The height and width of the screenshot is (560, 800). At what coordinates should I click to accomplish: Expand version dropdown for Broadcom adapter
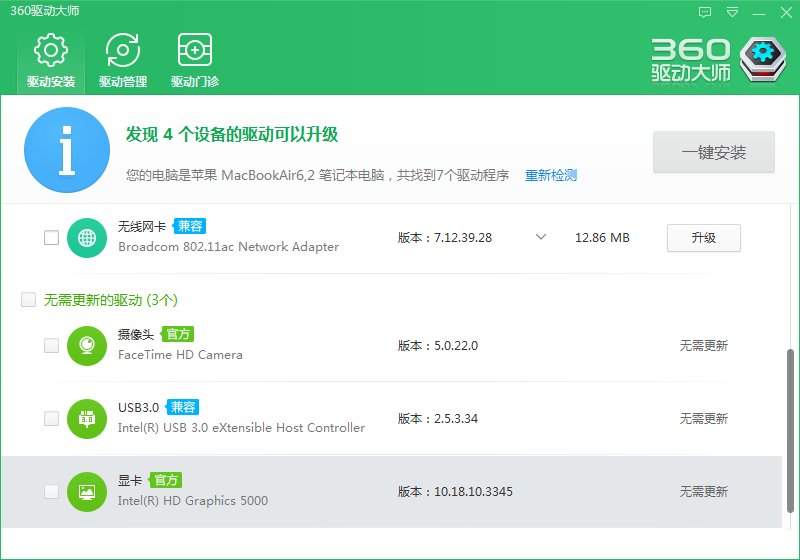point(541,237)
